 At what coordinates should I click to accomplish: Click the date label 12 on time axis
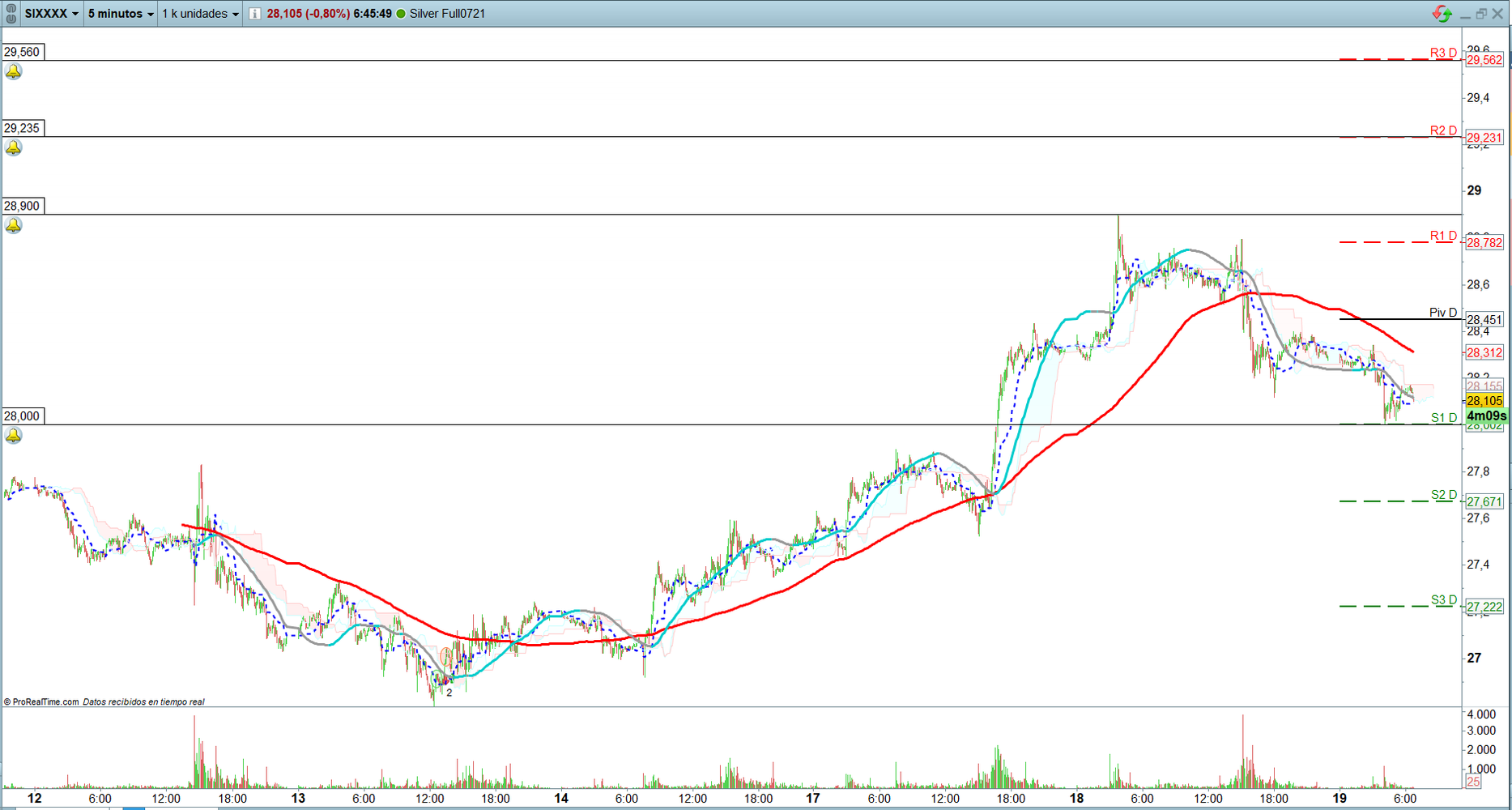tap(34, 798)
